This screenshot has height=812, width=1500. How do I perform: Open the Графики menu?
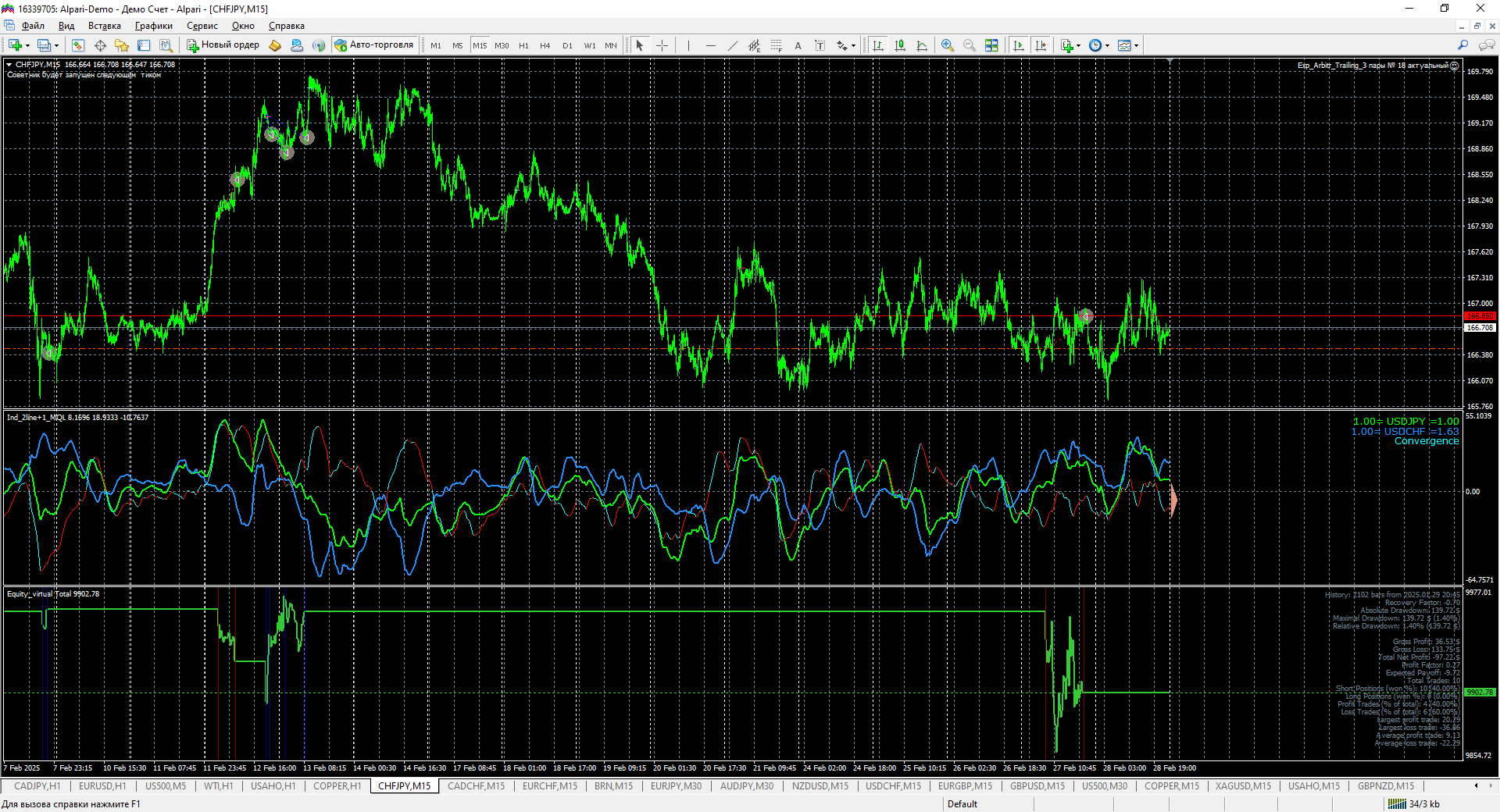pos(154,26)
